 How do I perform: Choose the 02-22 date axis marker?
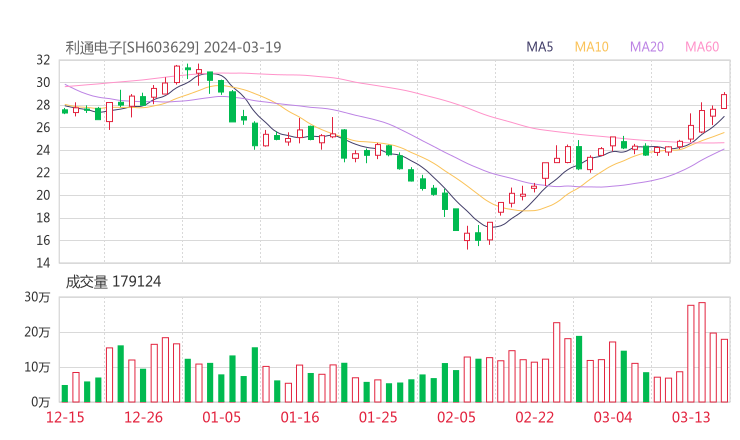535,417
